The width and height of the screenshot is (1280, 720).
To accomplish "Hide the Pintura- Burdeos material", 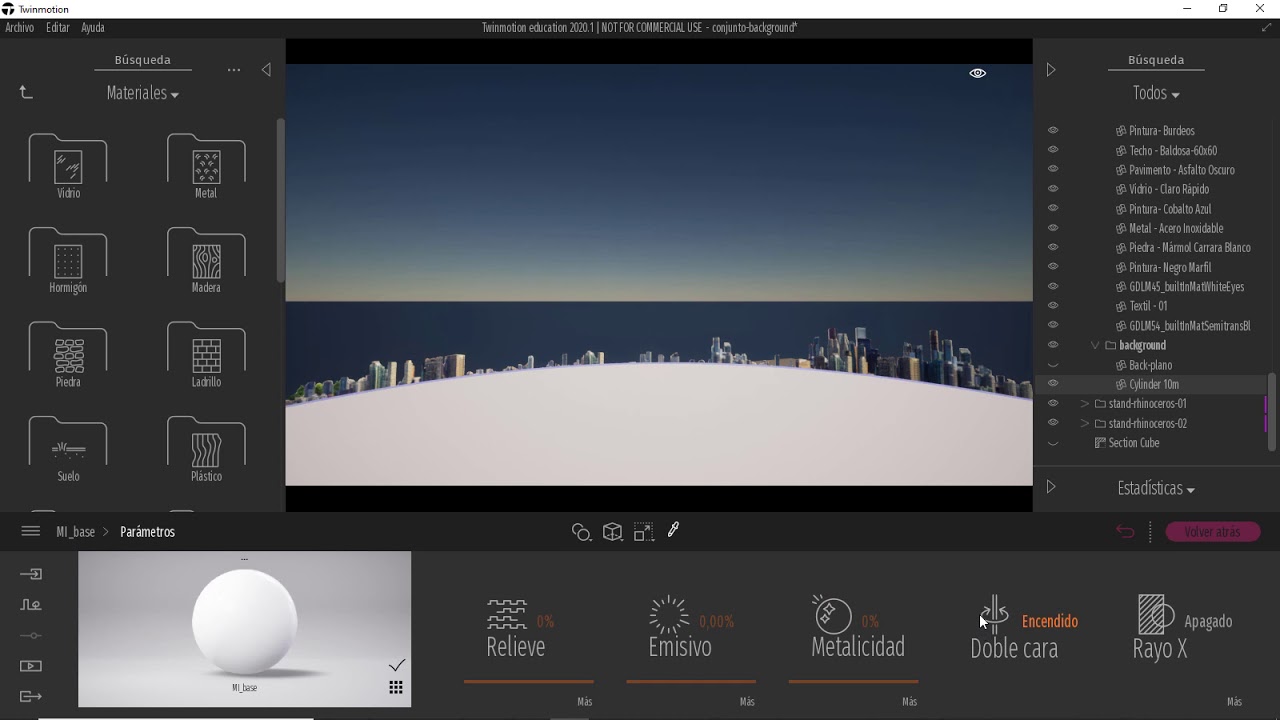I will (1053, 130).
